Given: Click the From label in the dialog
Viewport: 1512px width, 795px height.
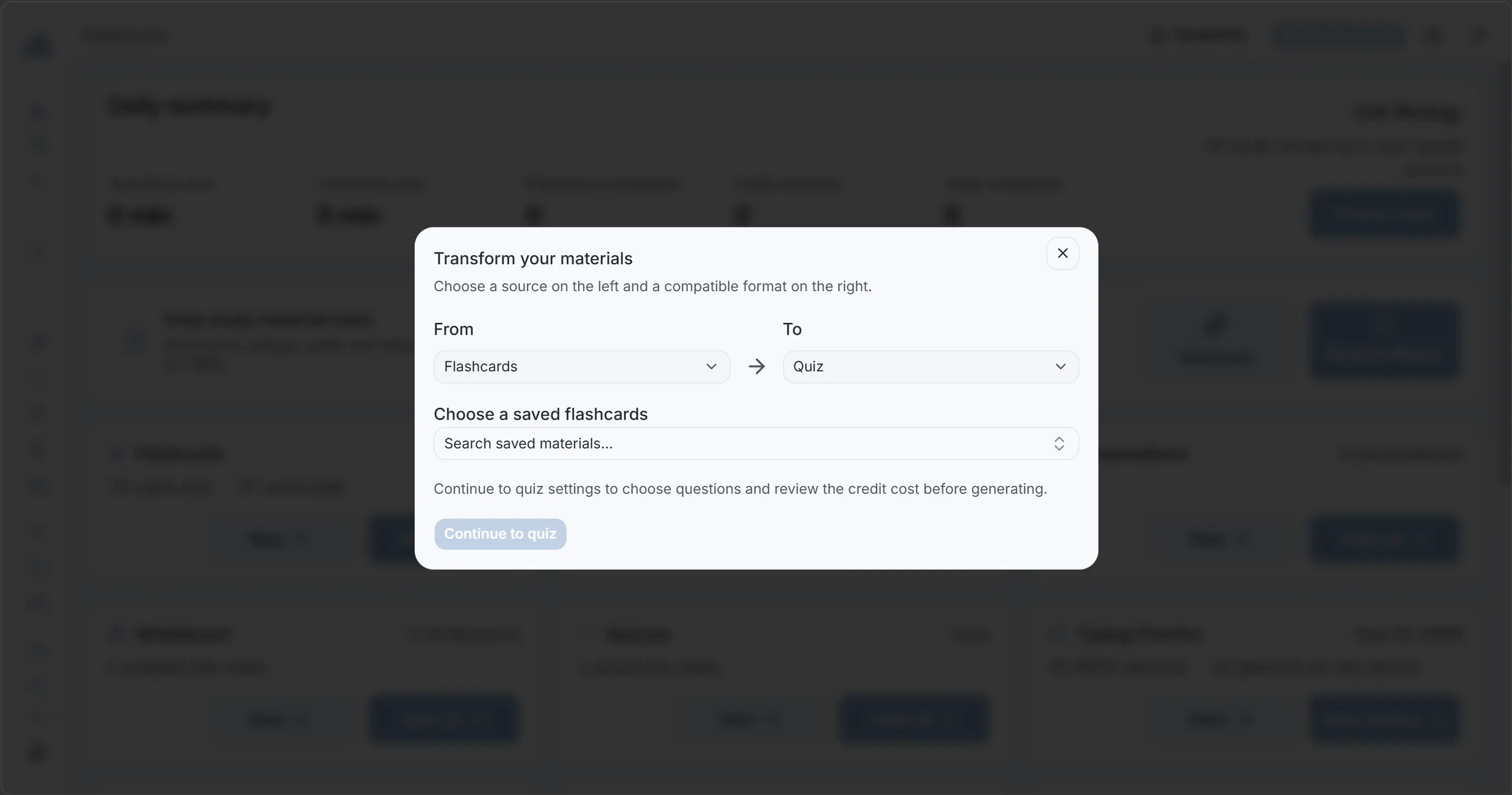Looking at the screenshot, I should point(453,329).
